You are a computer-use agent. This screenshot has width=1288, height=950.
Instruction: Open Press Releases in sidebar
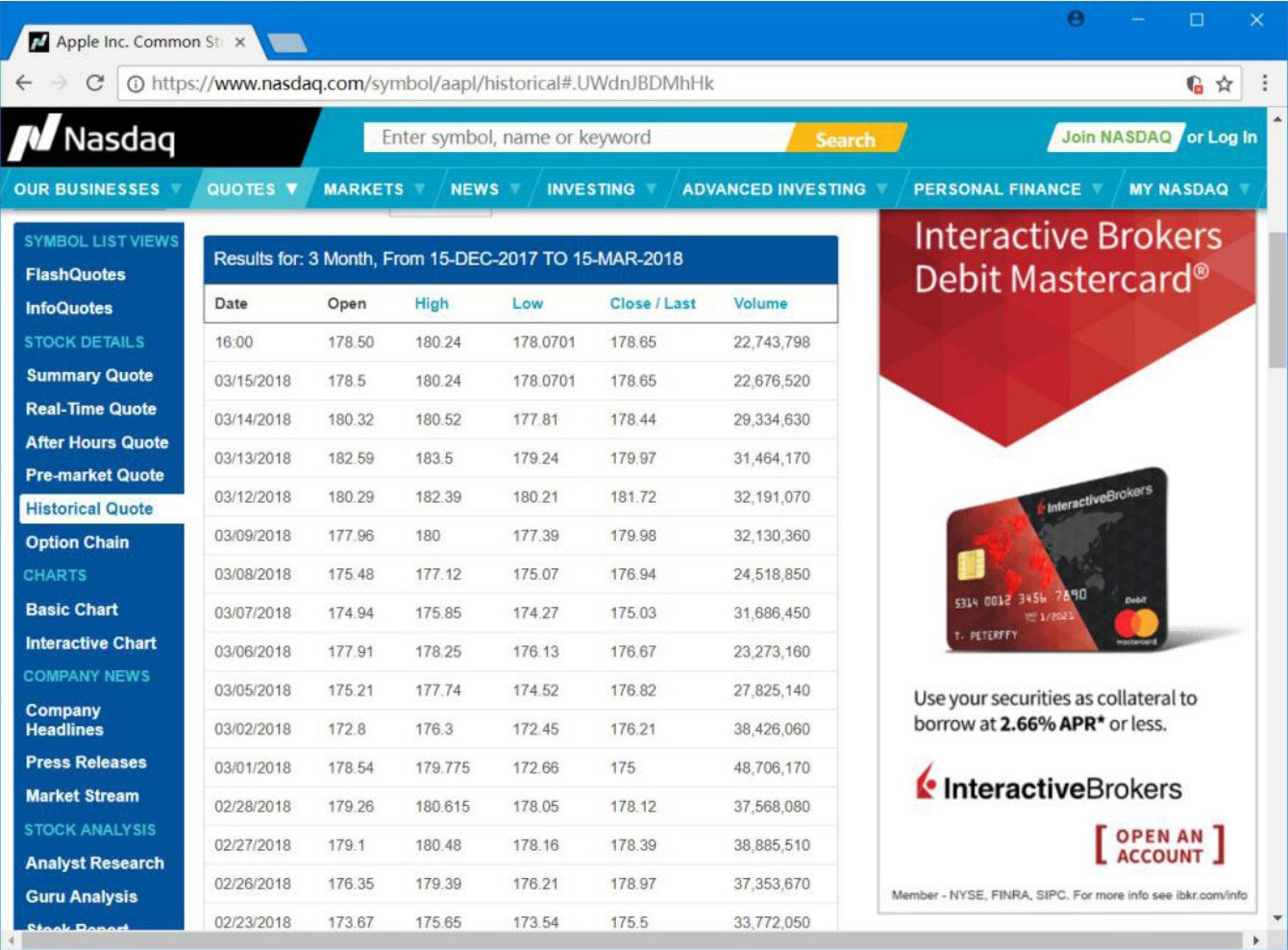pos(87,762)
